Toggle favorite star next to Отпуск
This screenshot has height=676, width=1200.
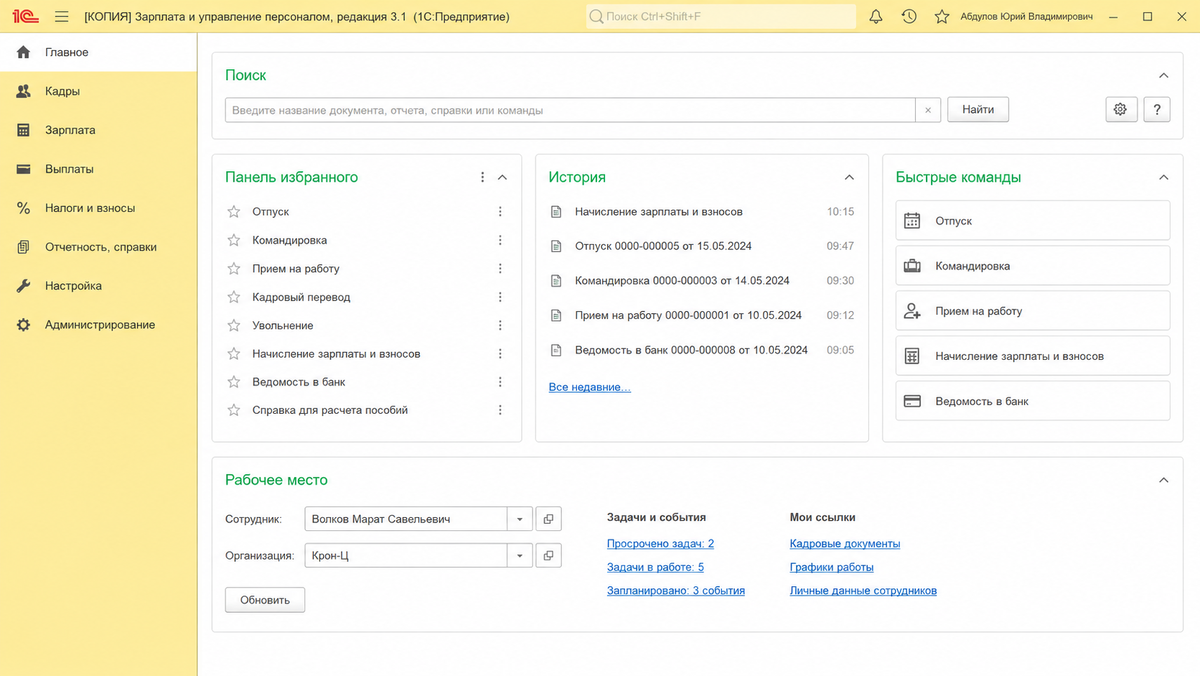[234, 212]
